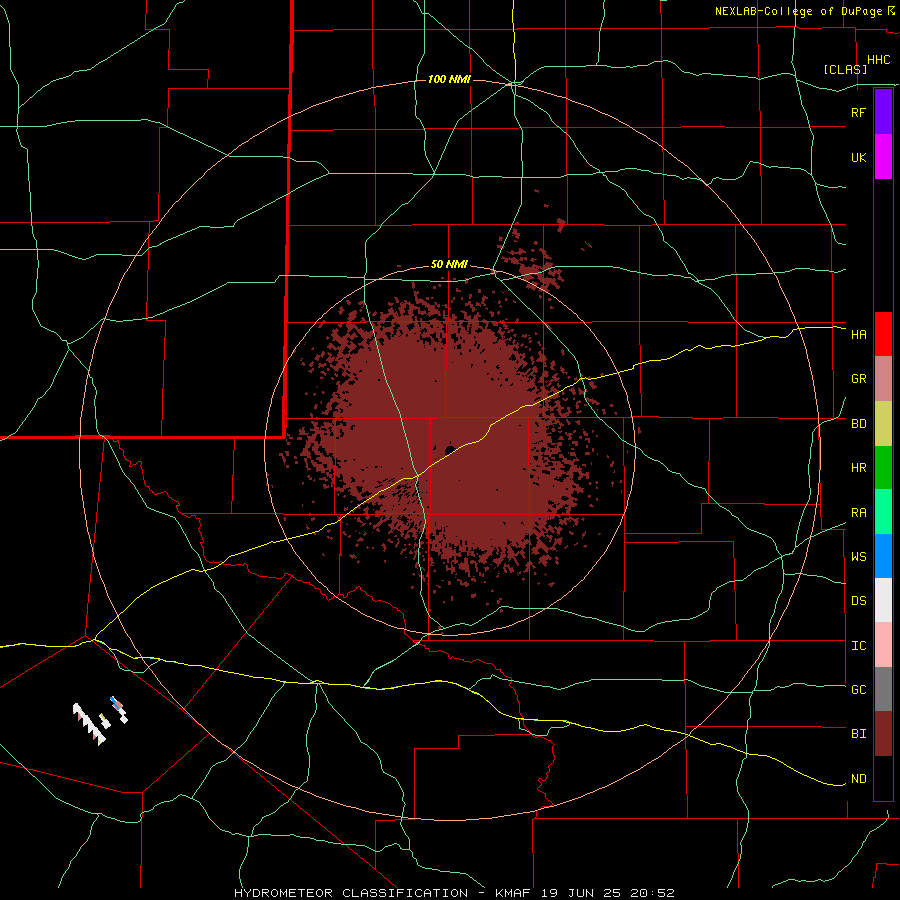Viewport: 900px width, 900px height.
Task: Click the ND legend label
Action: tap(858, 779)
